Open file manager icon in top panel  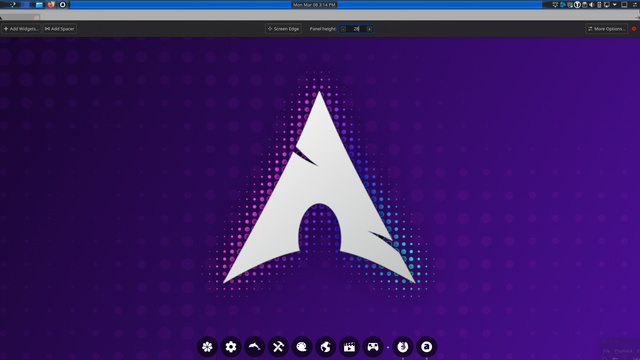point(39,5)
